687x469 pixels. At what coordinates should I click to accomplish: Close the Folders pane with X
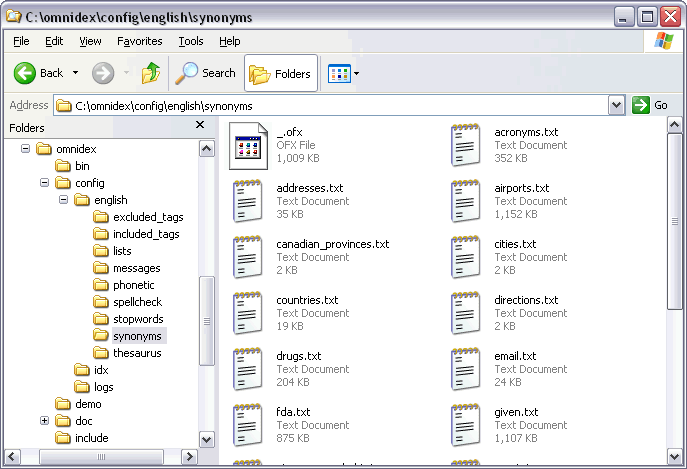pos(200,124)
